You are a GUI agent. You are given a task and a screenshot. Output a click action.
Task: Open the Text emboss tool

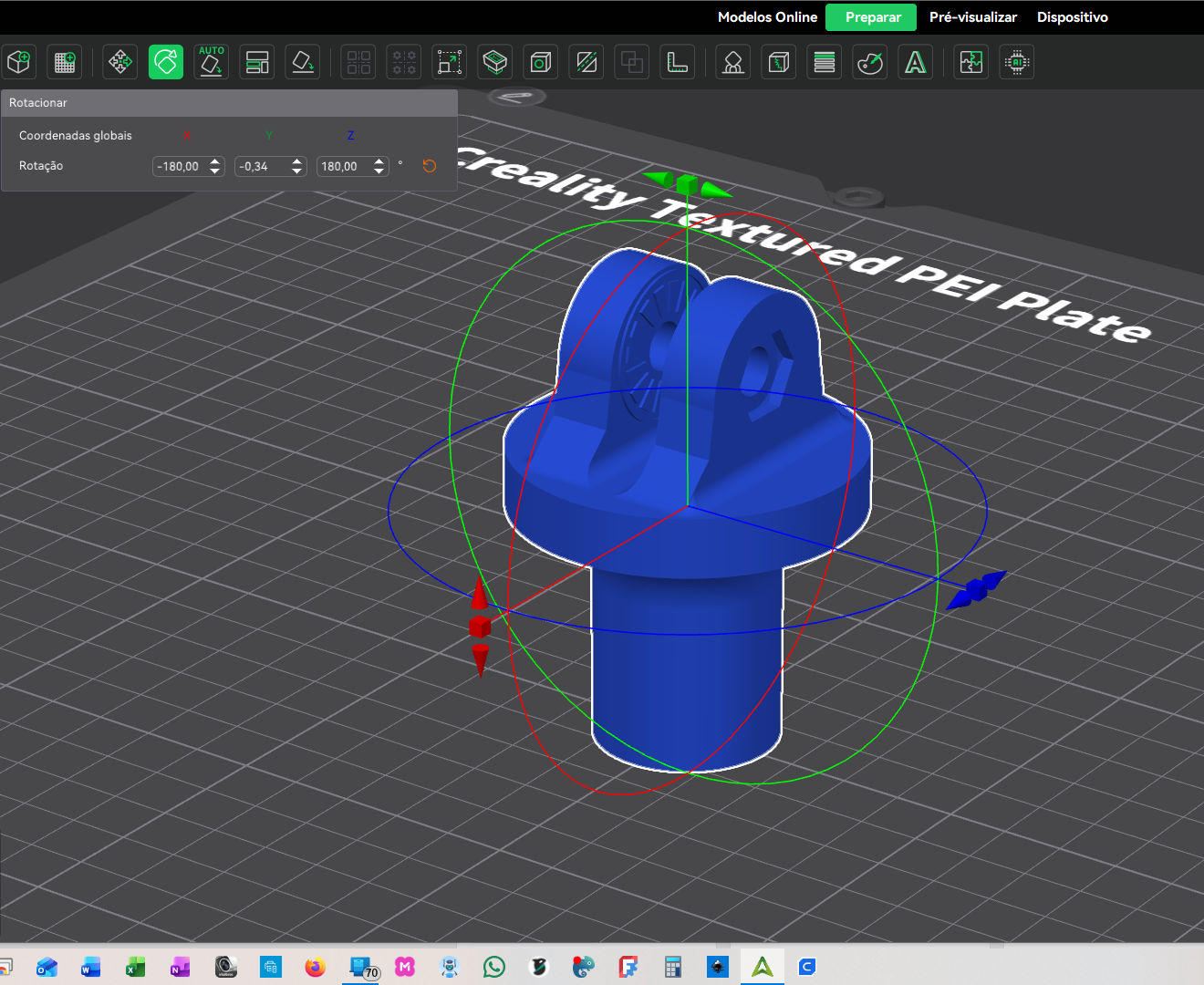[x=915, y=62]
